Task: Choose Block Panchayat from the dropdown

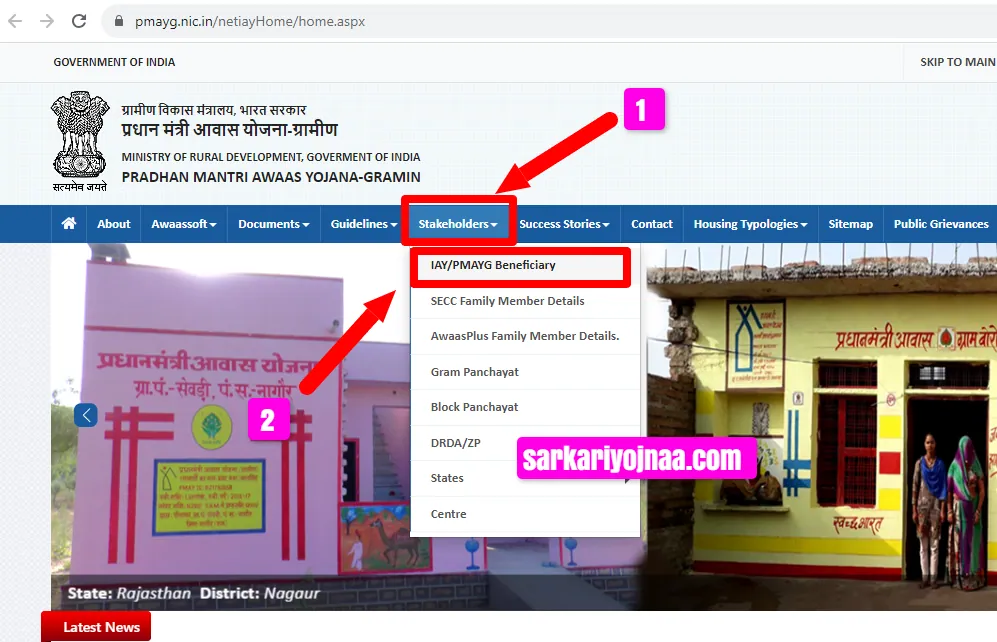Action: (525, 407)
